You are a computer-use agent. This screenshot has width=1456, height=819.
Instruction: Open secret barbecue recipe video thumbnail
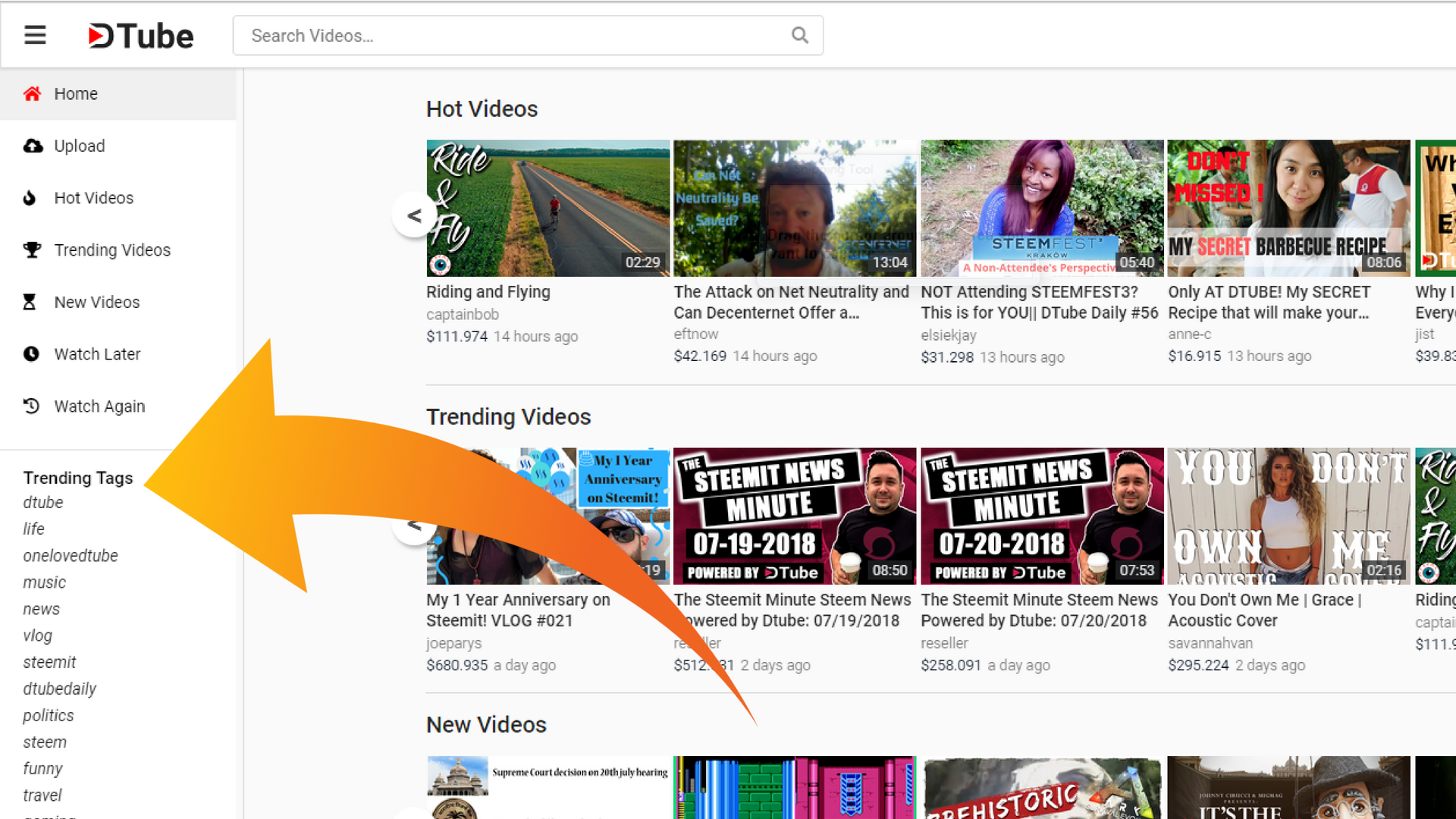[x=1288, y=208]
